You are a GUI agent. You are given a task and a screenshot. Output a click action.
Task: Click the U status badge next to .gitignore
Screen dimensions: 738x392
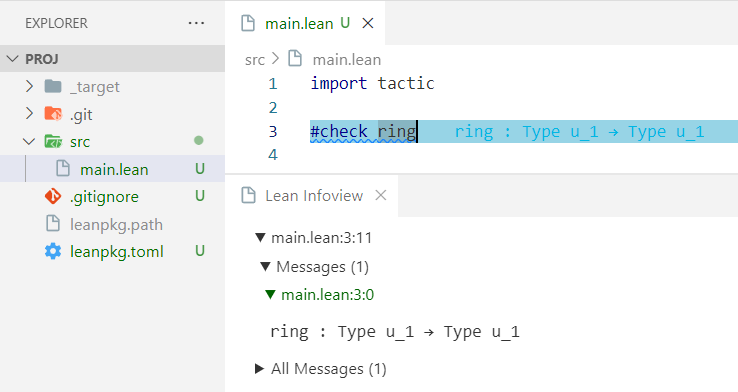[200, 196]
